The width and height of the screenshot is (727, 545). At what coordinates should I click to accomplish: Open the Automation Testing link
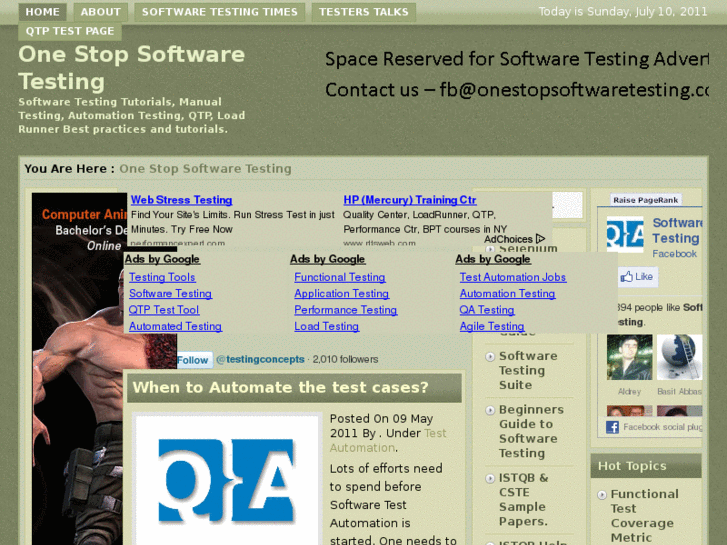[x=507, y=293]
